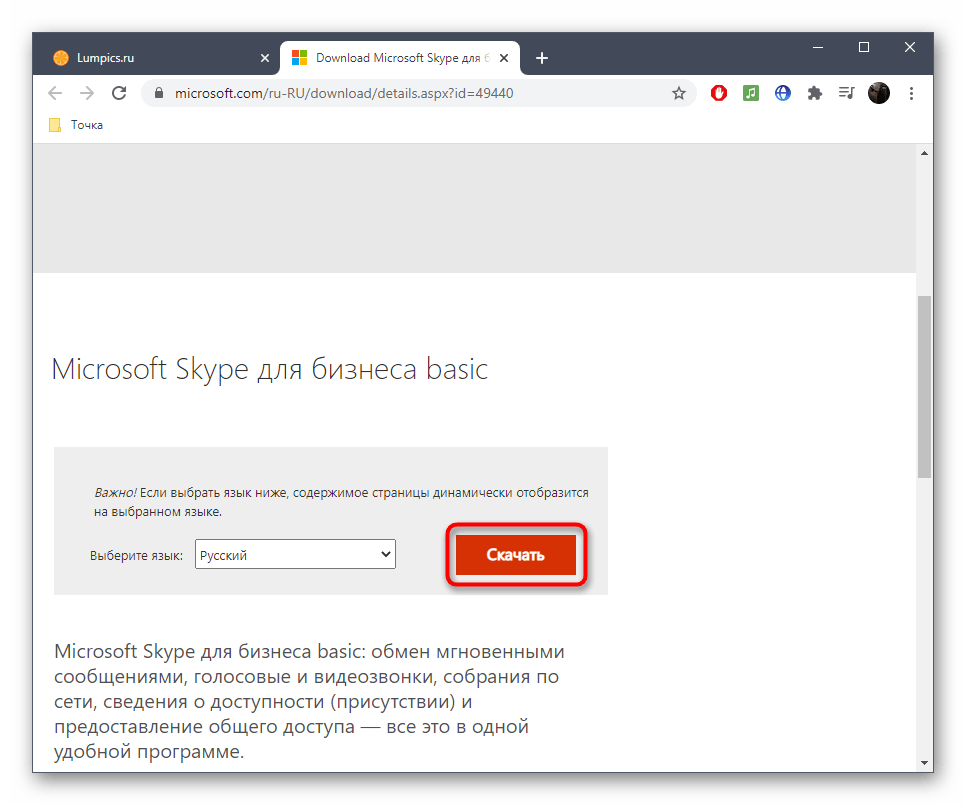The width and height of the screenshot is (966, 805).
Task: Open the blue globe extension icon
Action: (783, 93)
